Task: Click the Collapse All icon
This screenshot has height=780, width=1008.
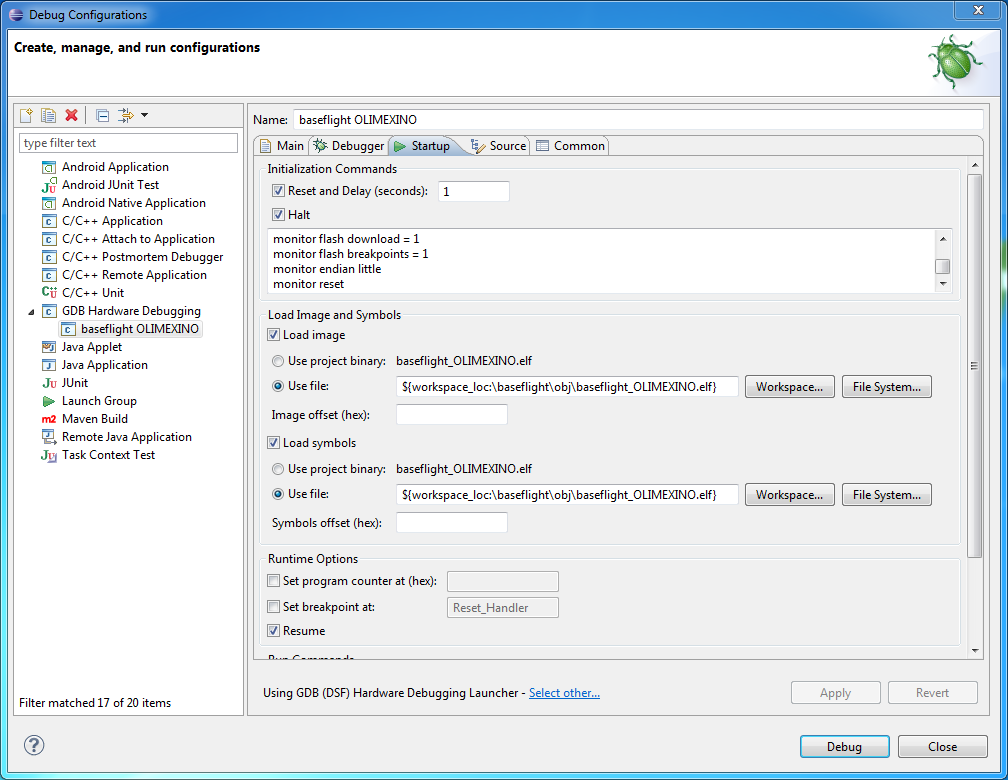Action: pos(102,115)
